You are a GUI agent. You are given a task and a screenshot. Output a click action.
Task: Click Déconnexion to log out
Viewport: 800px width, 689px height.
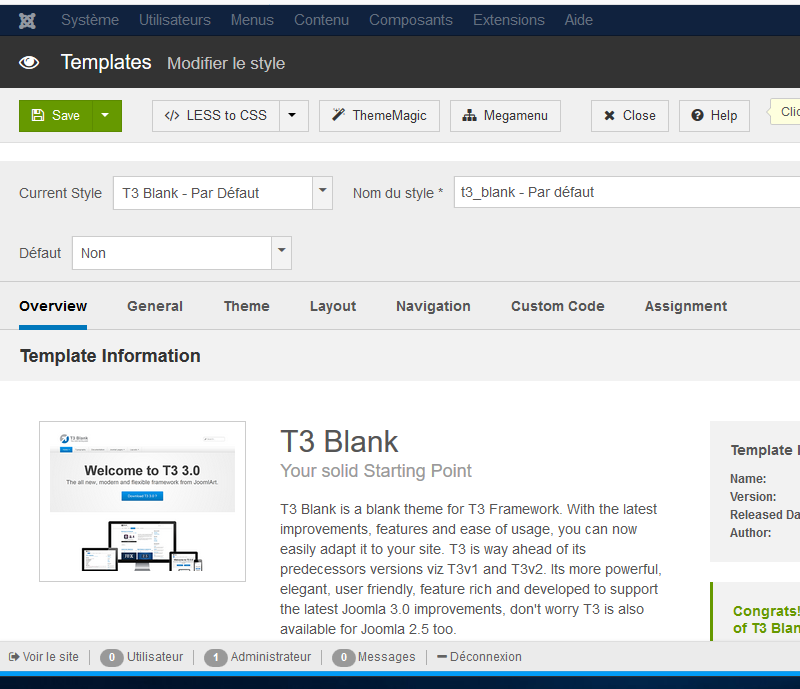coord(479,657)
